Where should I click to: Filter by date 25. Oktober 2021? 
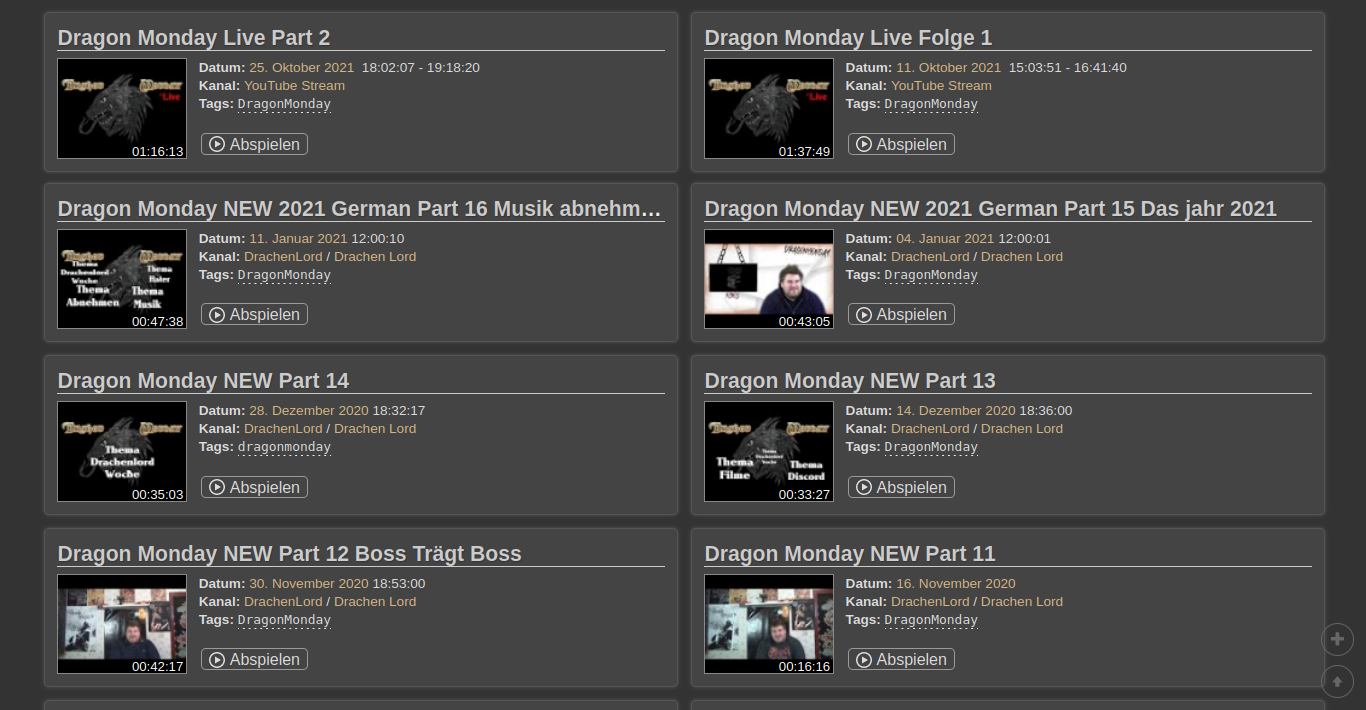pyautogui.click(x=301, y=68)
